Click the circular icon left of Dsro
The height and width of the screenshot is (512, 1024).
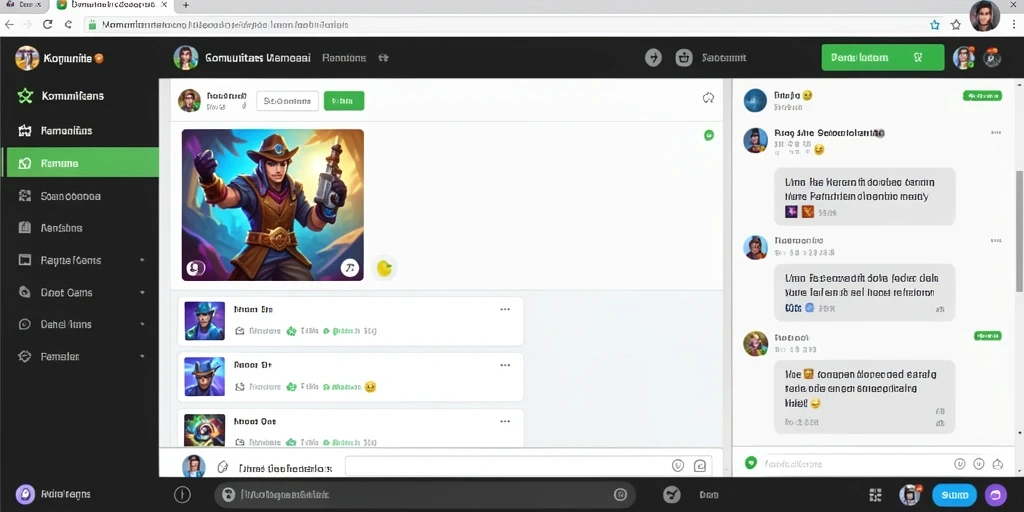(x=671, y=494)
